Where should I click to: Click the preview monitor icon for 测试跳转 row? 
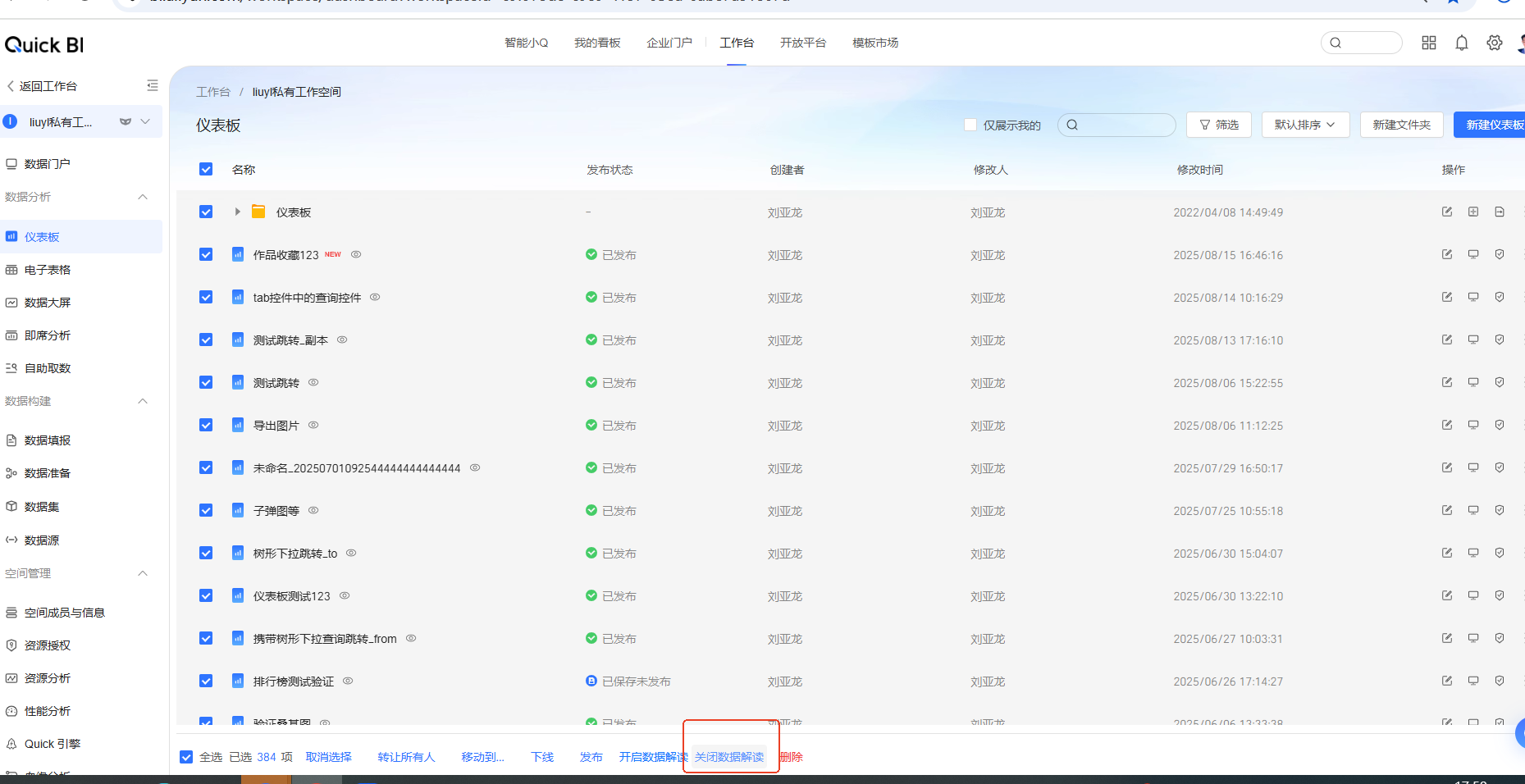pos(1473,382)
